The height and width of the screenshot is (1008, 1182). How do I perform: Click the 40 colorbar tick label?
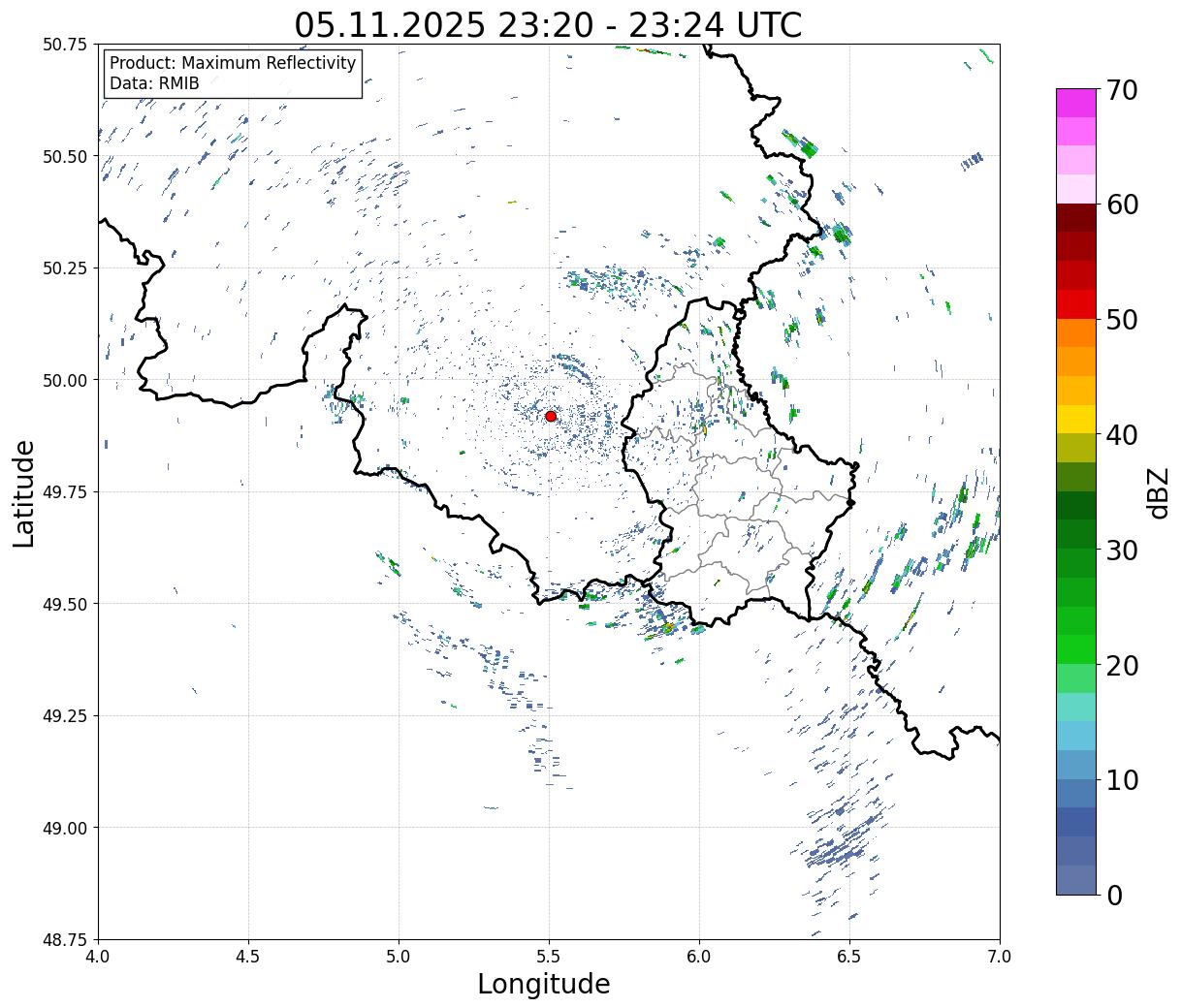tap(1121, 435)
